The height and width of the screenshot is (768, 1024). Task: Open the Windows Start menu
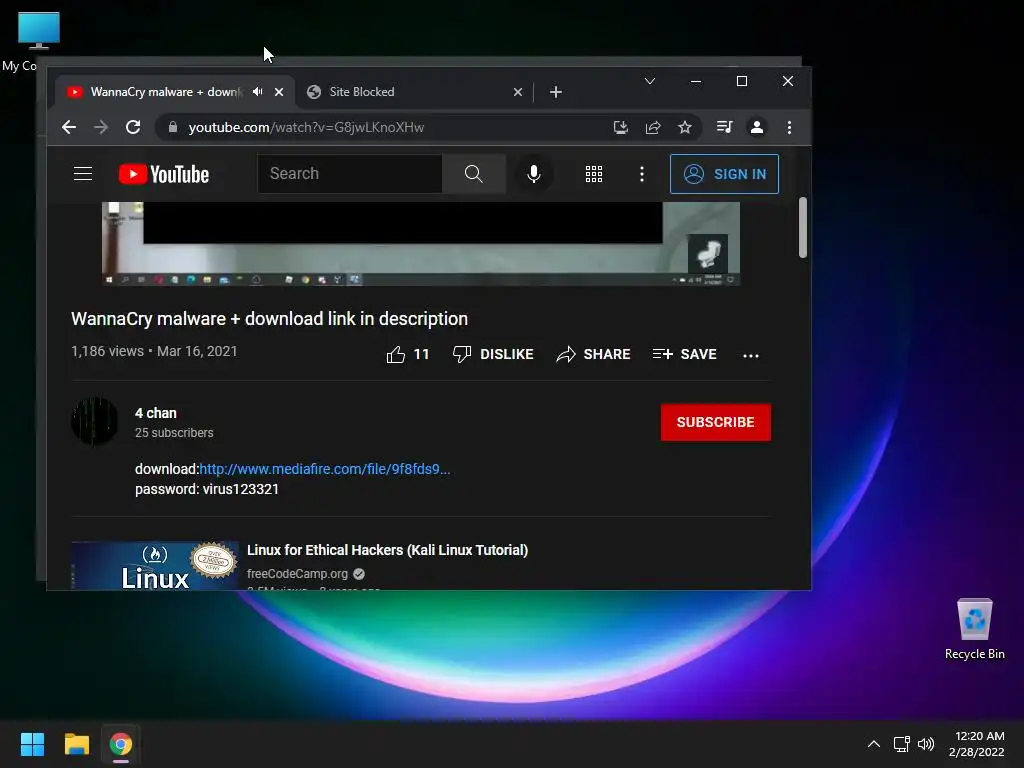(x=32, y=744)
